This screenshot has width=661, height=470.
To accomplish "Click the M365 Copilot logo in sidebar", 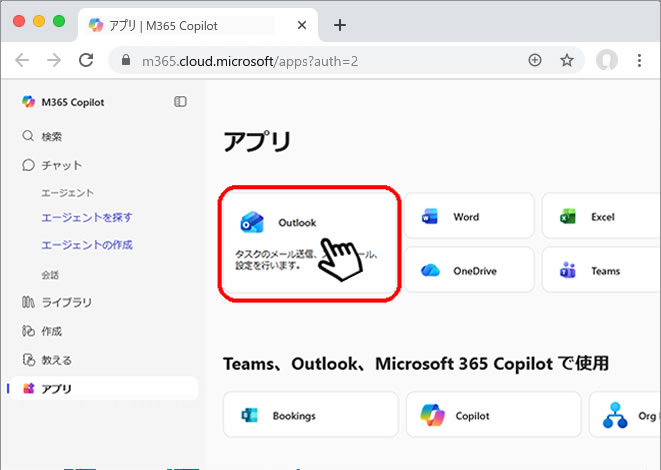I will 28,101.
